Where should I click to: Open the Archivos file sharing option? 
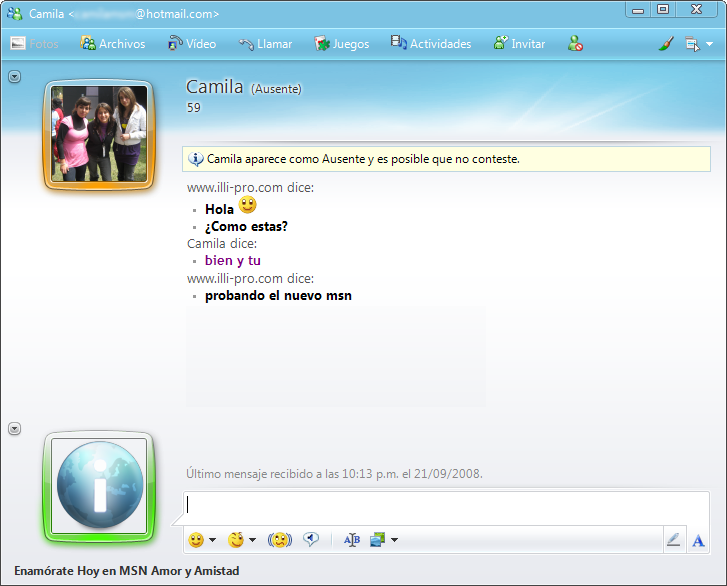[x=112, y=44]
